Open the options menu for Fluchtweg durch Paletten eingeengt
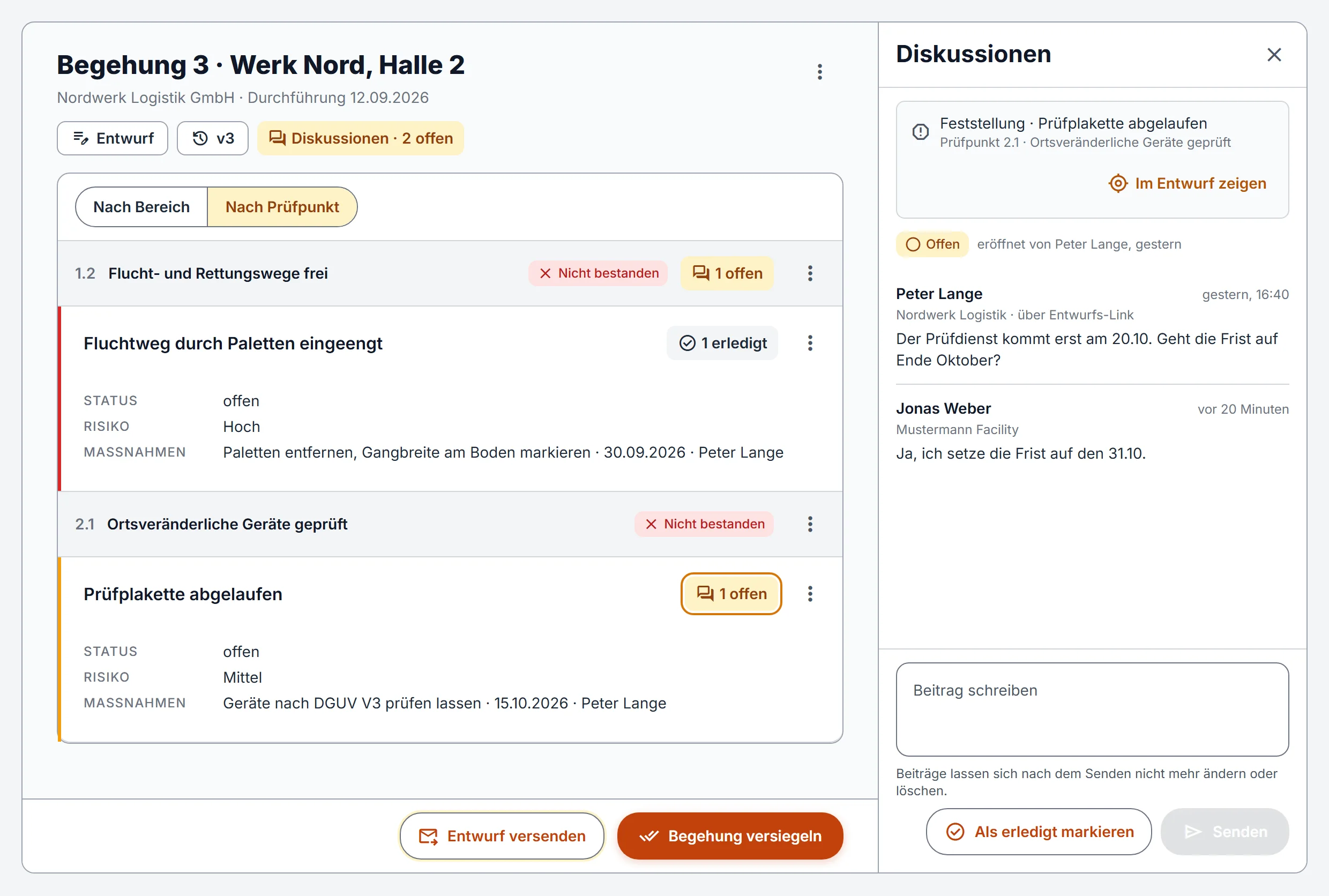Image resolution: width=1329 pixels, height=896 pixels. [810, 343]
